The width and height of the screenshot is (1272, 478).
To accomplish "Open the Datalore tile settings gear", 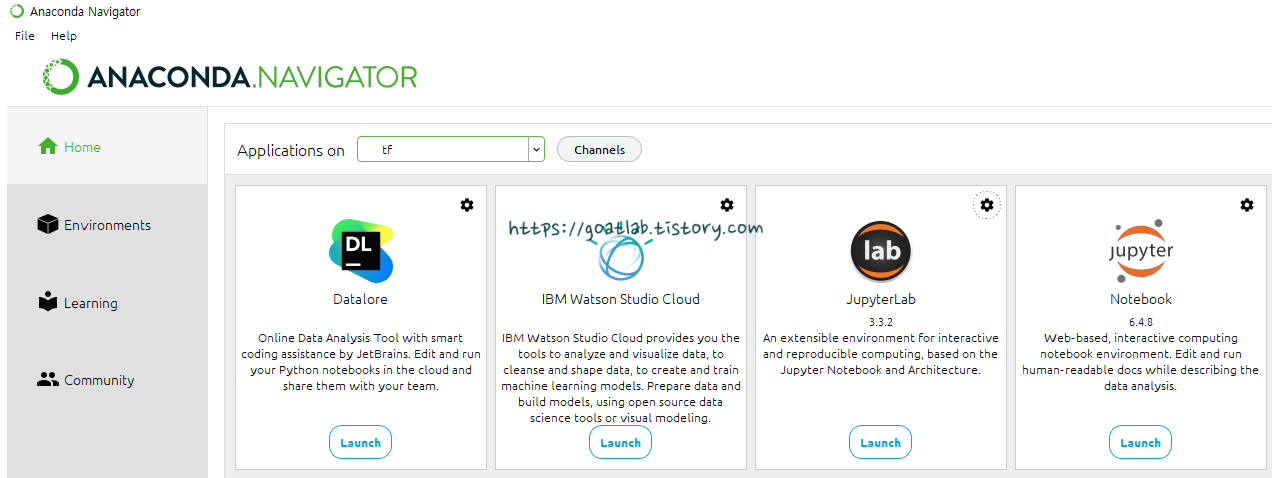I will (467, 205).
